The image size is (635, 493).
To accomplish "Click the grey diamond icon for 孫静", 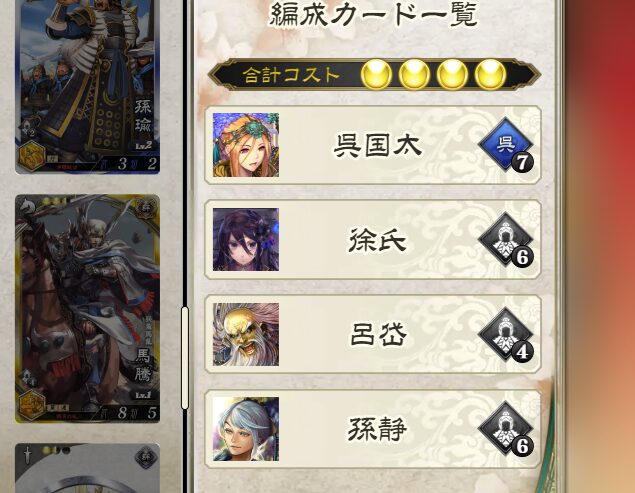I will (x=506, y=429).
